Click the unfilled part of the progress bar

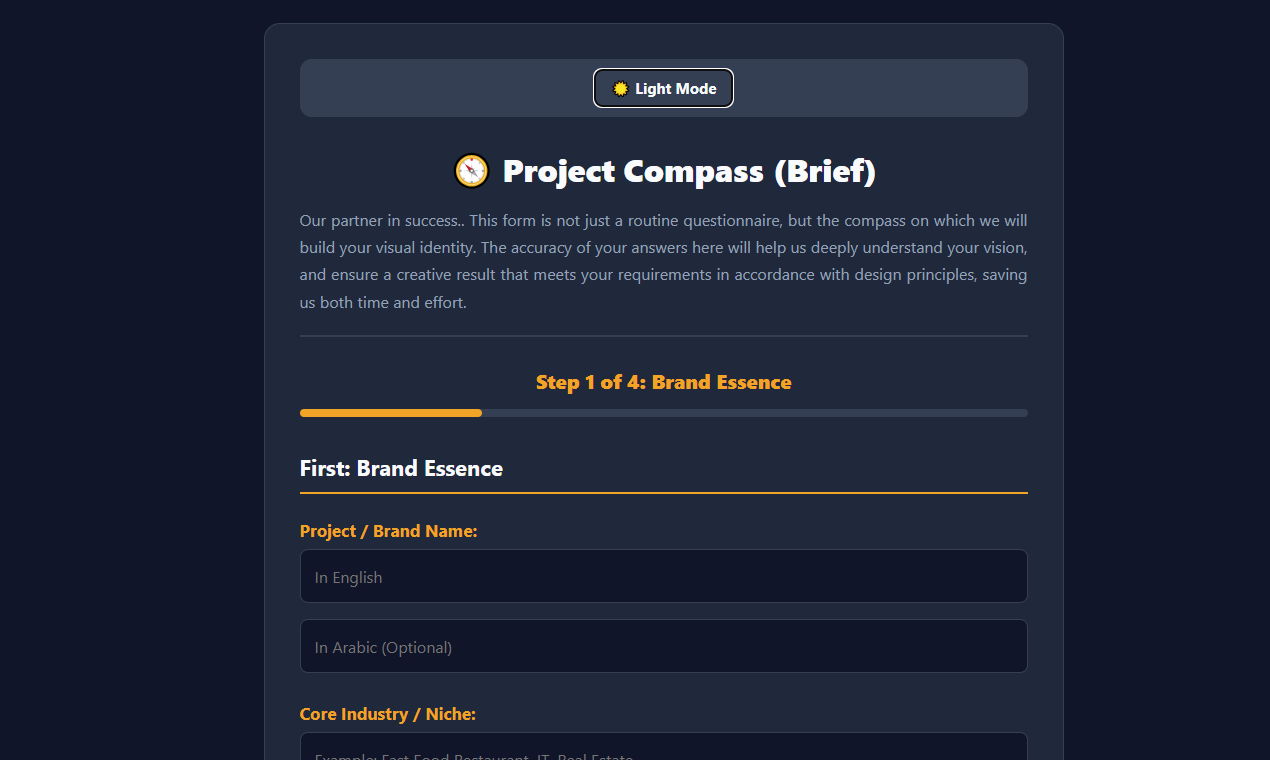(x=755, y=413)
